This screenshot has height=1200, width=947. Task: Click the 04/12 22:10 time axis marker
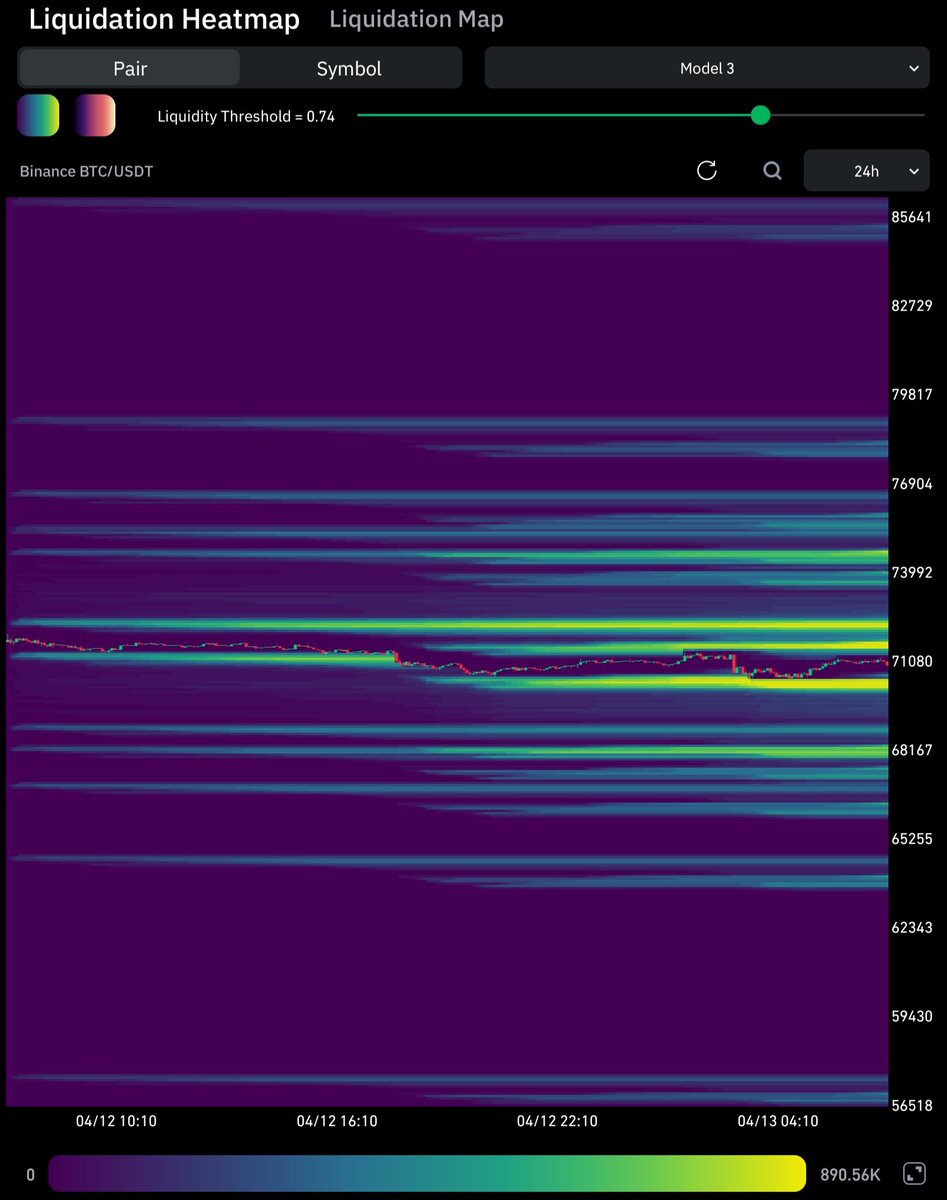[x=557, y=1121]
